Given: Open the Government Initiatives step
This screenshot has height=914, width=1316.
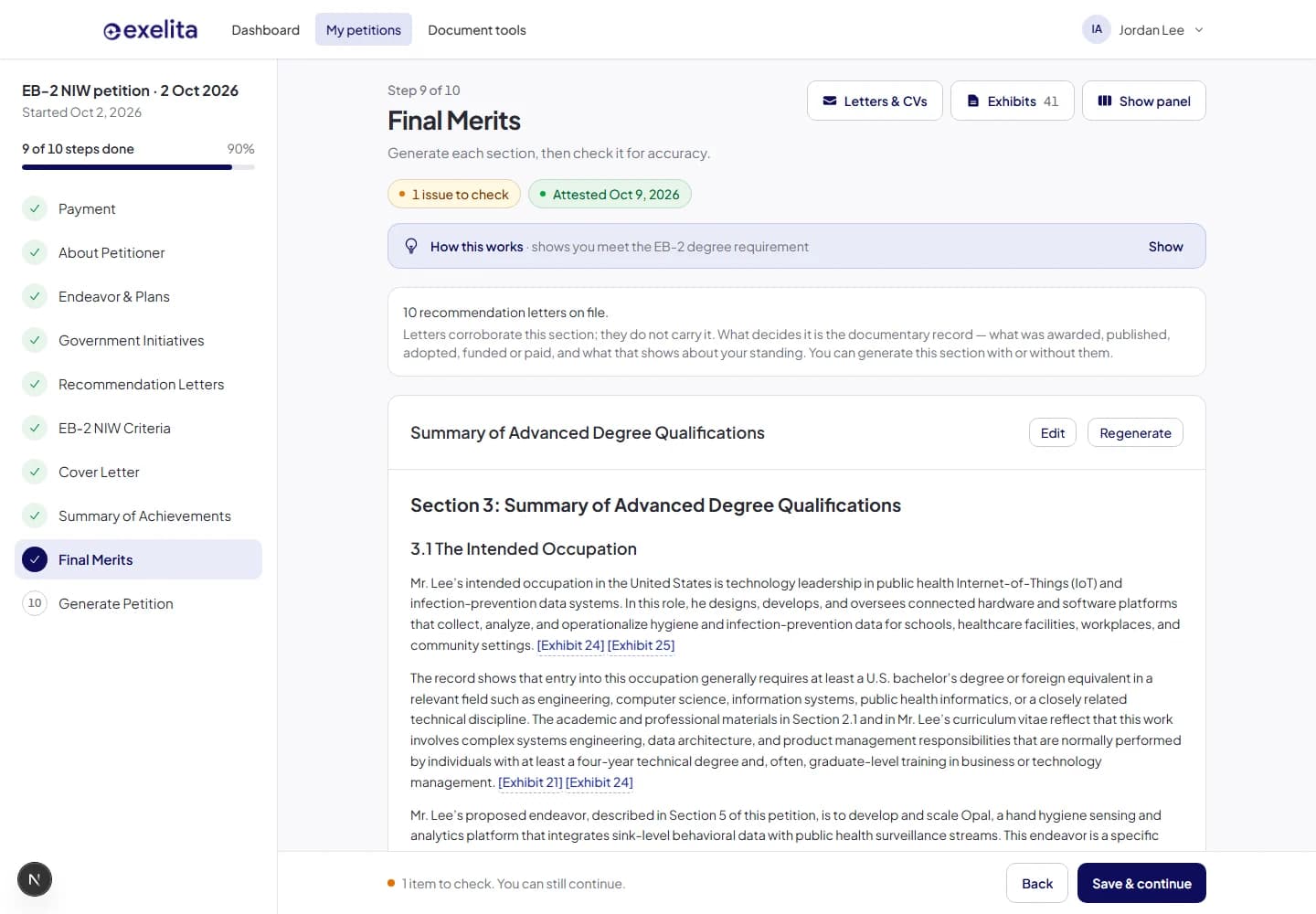Looking at the screenshot, I should 138,340.
